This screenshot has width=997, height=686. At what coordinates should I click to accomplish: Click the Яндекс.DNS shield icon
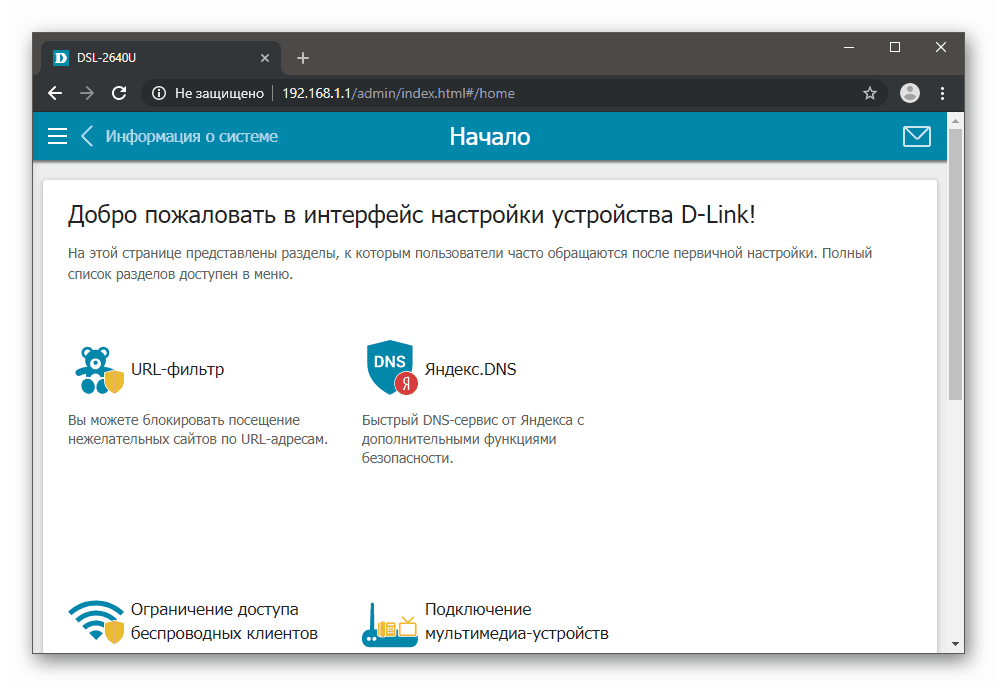(x=392, y=368)
